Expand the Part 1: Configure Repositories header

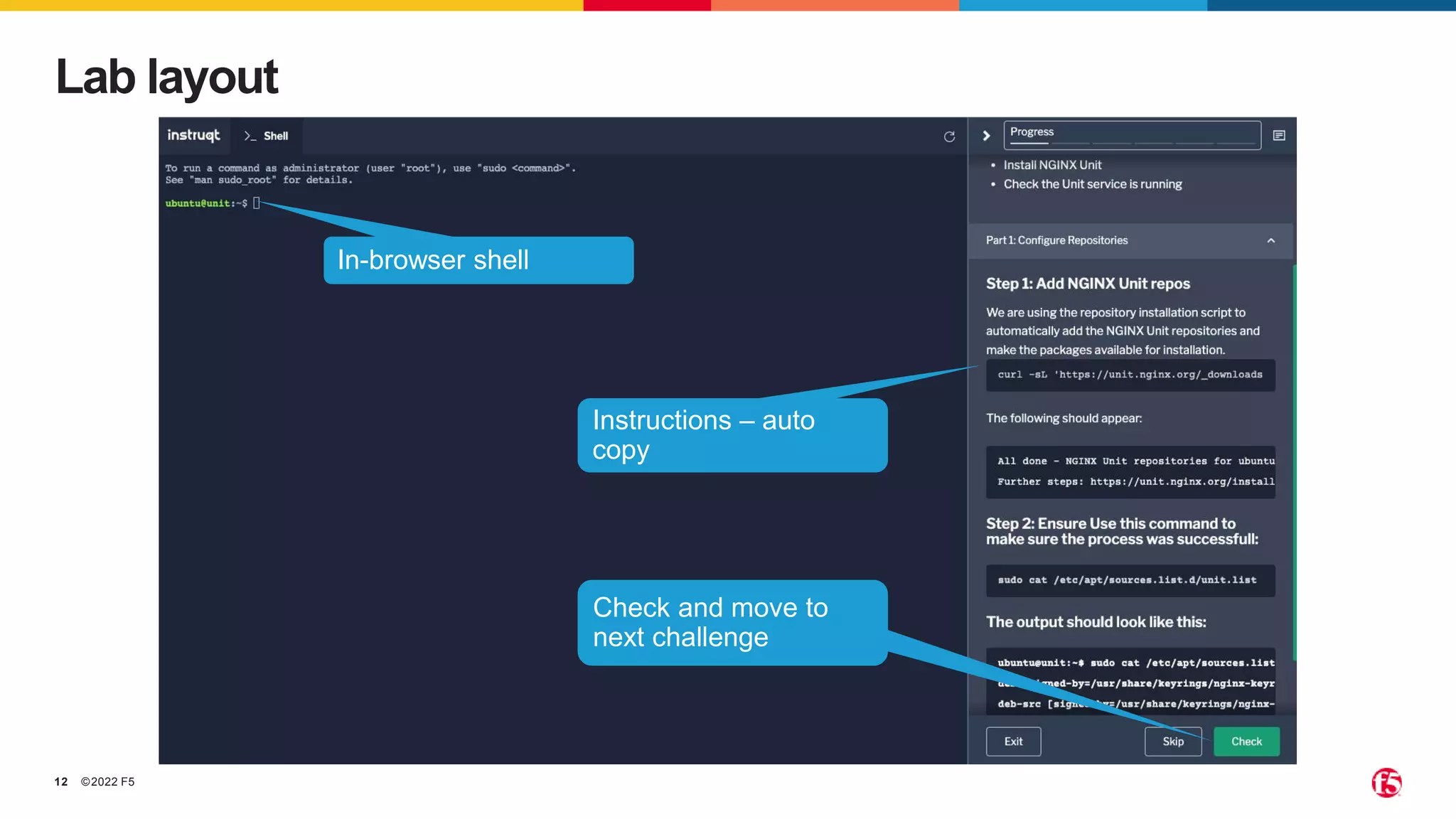tap(1056, 241)
